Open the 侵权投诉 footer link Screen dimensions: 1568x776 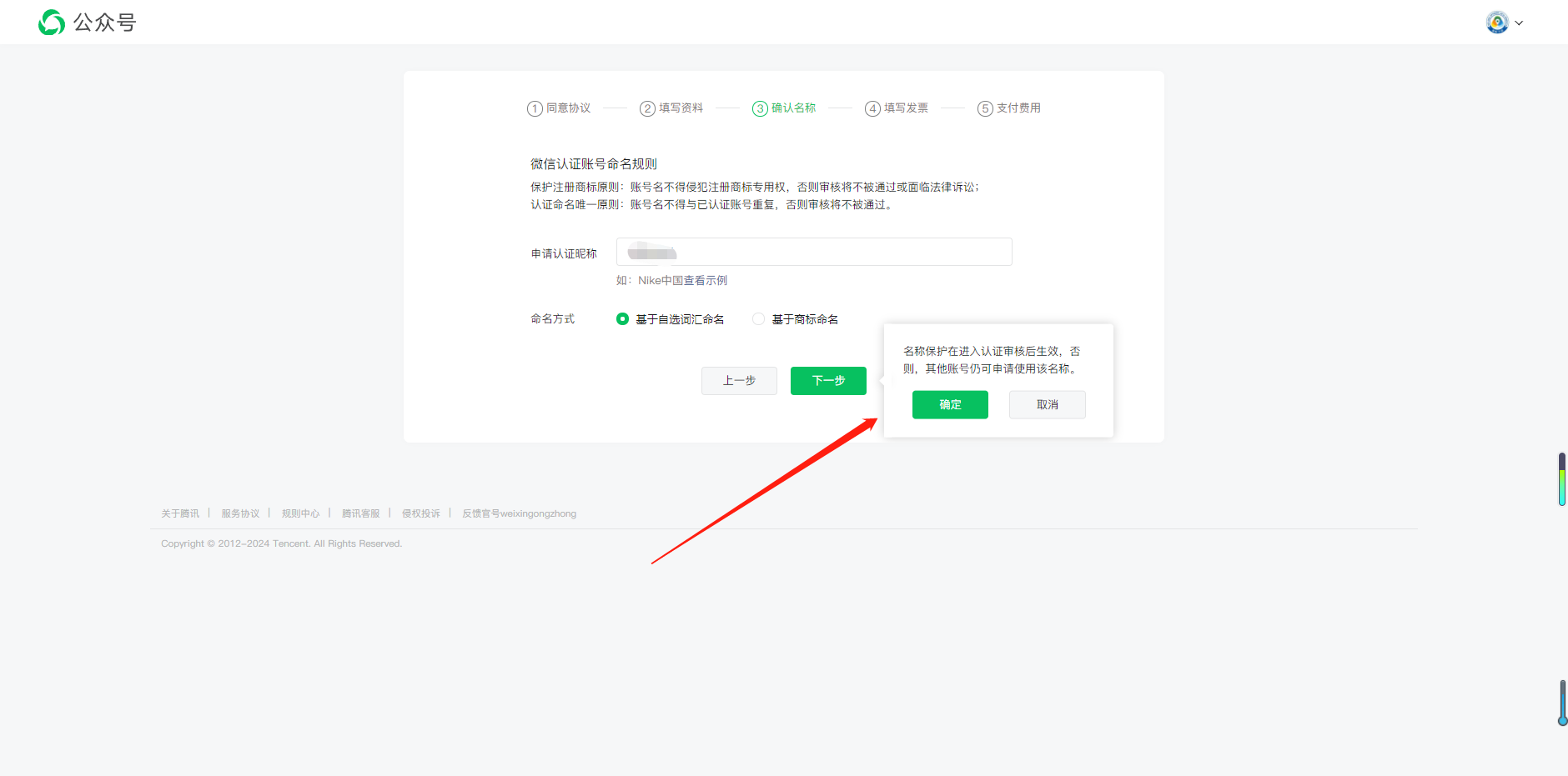point(420,513)
